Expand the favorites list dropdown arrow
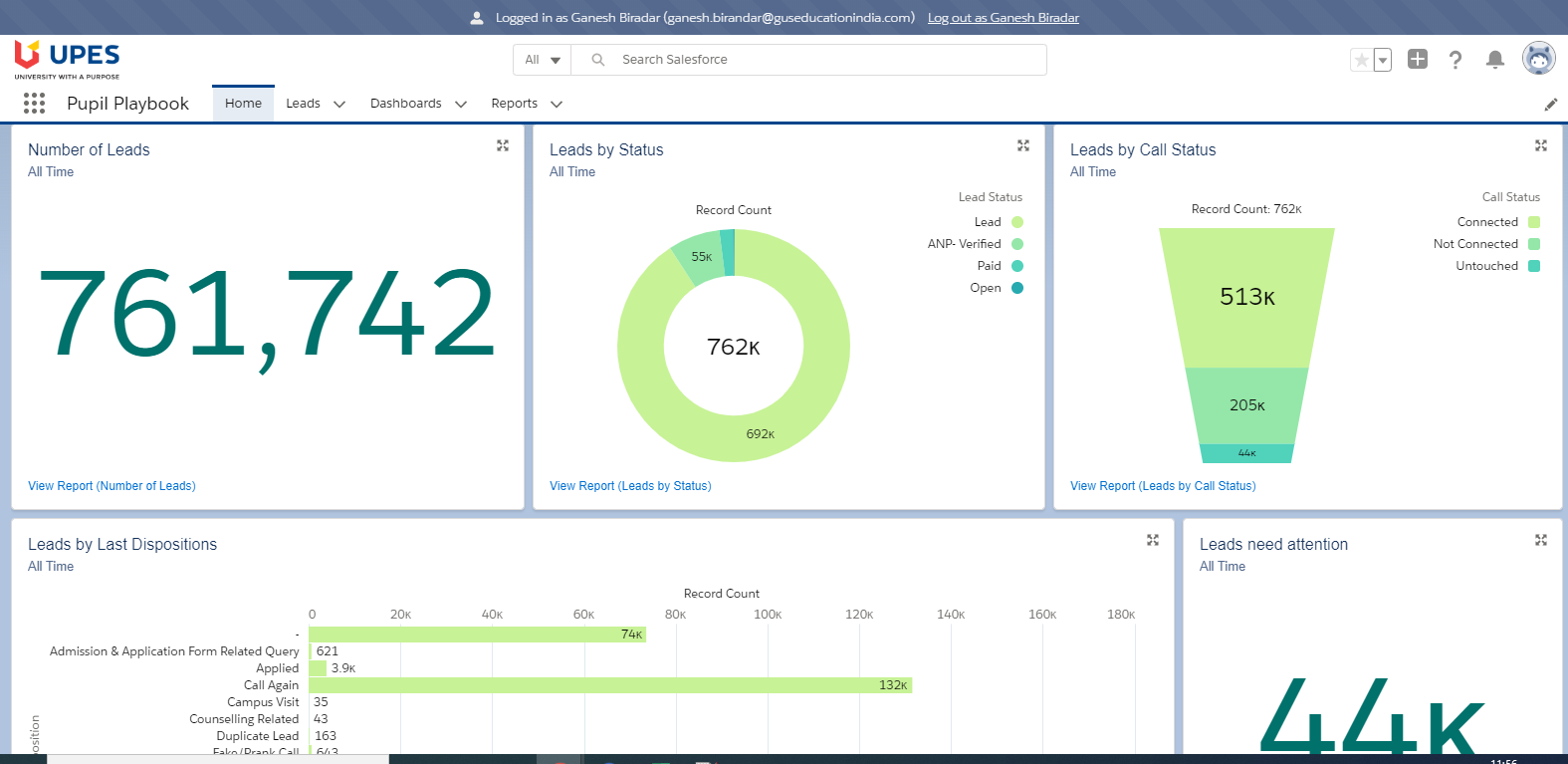Image resolution: width=1568 pixels, height=764 pixels. click(1383, 60)
